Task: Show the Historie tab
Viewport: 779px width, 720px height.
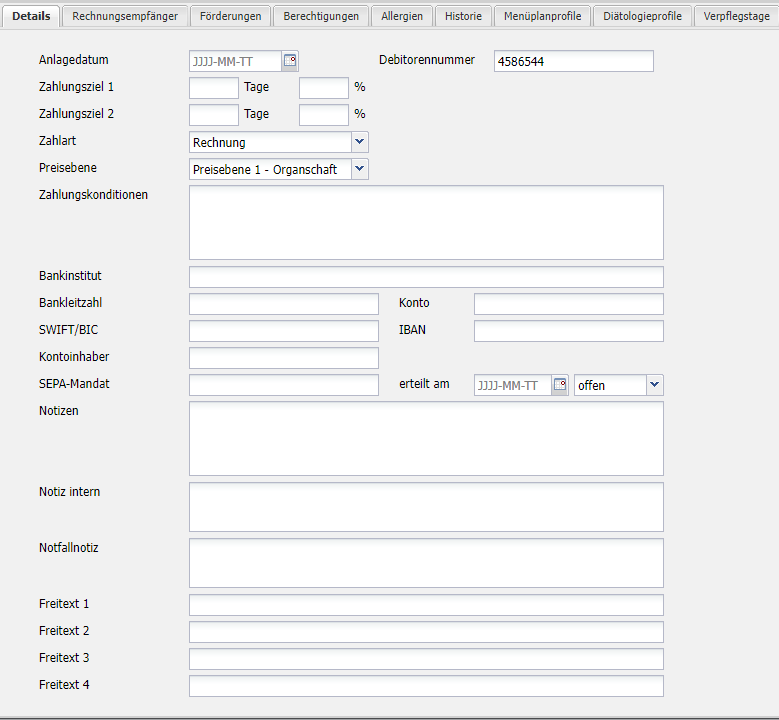Action: [463, 16]
